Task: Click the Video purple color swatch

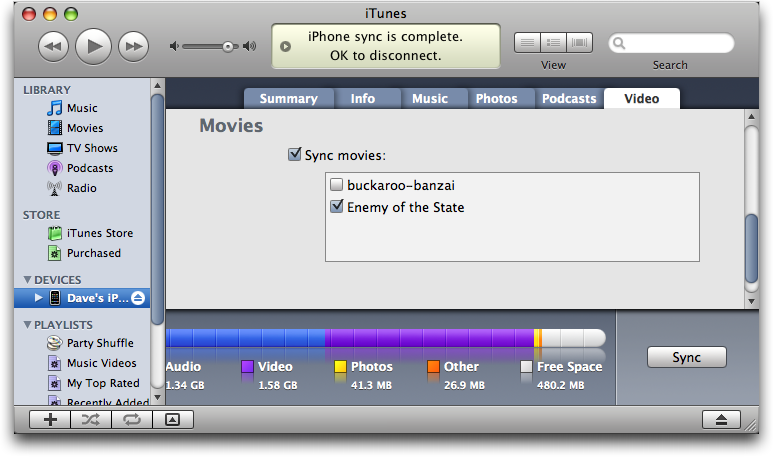Action: pos(247,366)
